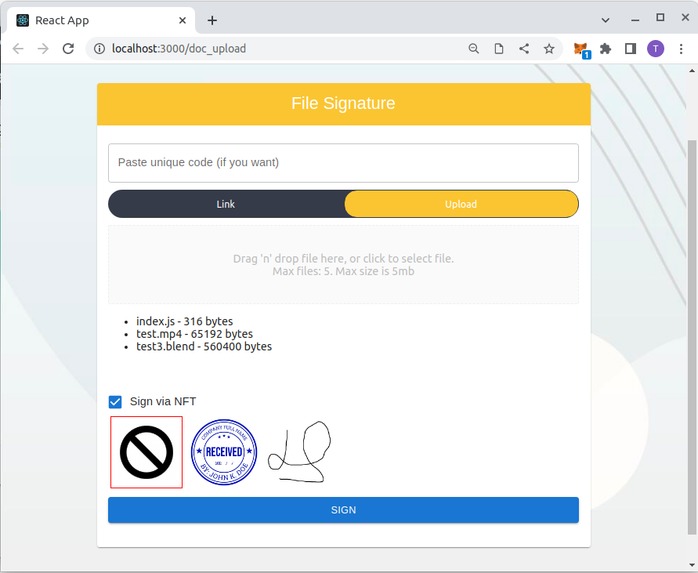The image size is (698, 573).
Task: Toggle the browser side panel icon
Action: pyautogui.click(x=630, y=49)
